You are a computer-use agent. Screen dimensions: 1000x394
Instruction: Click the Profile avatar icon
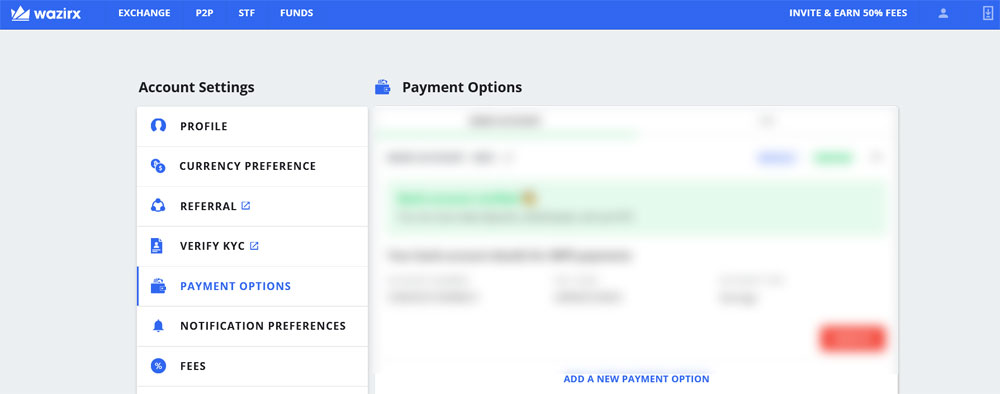(158, 126)
